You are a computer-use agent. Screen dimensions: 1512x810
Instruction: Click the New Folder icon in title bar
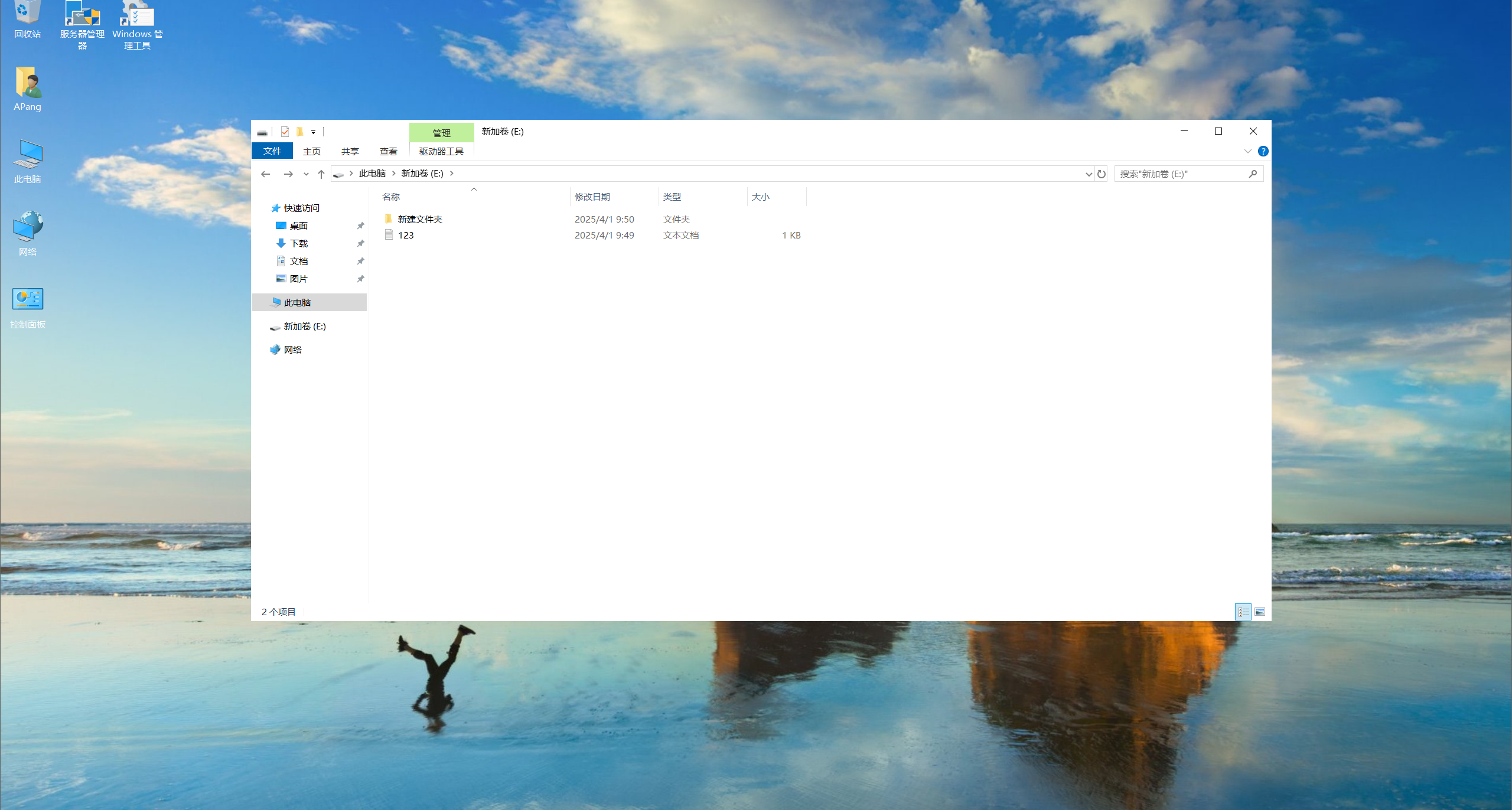[x=299, y=132]
